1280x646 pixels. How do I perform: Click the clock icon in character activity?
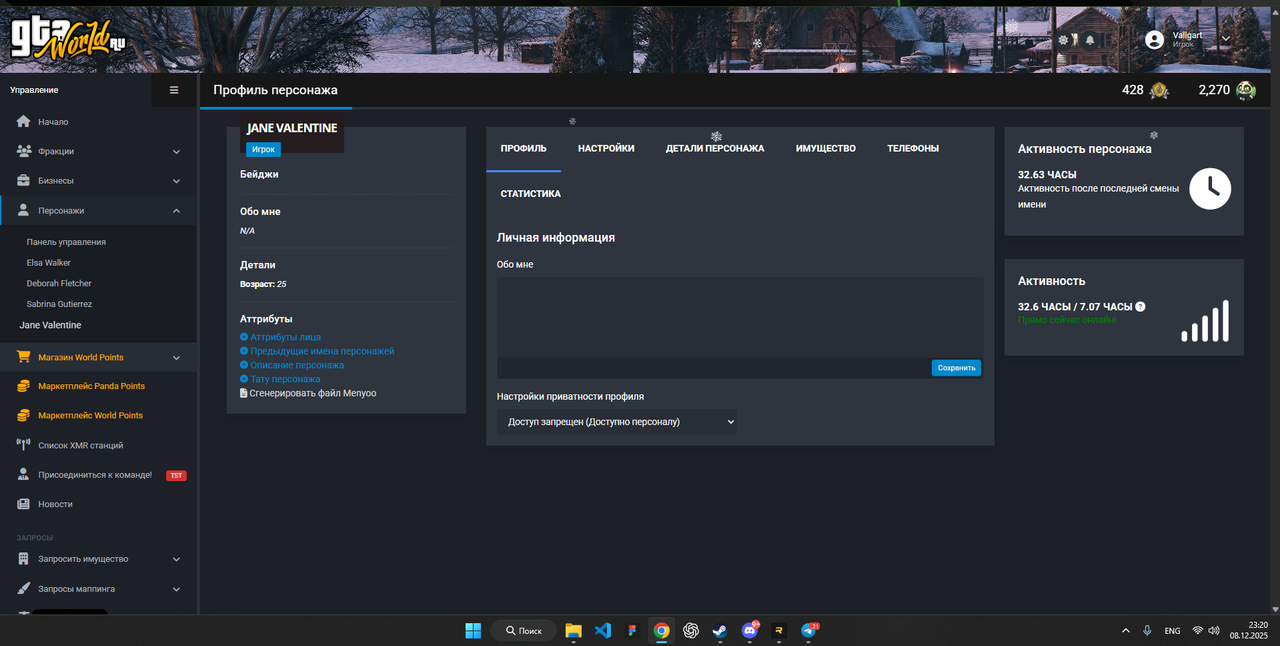1210,188
